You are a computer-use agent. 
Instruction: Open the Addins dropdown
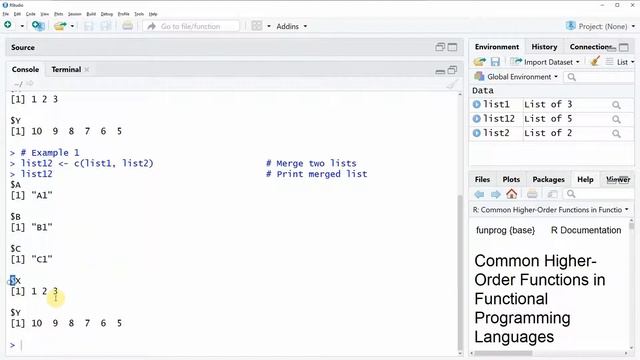click(291, 26)
